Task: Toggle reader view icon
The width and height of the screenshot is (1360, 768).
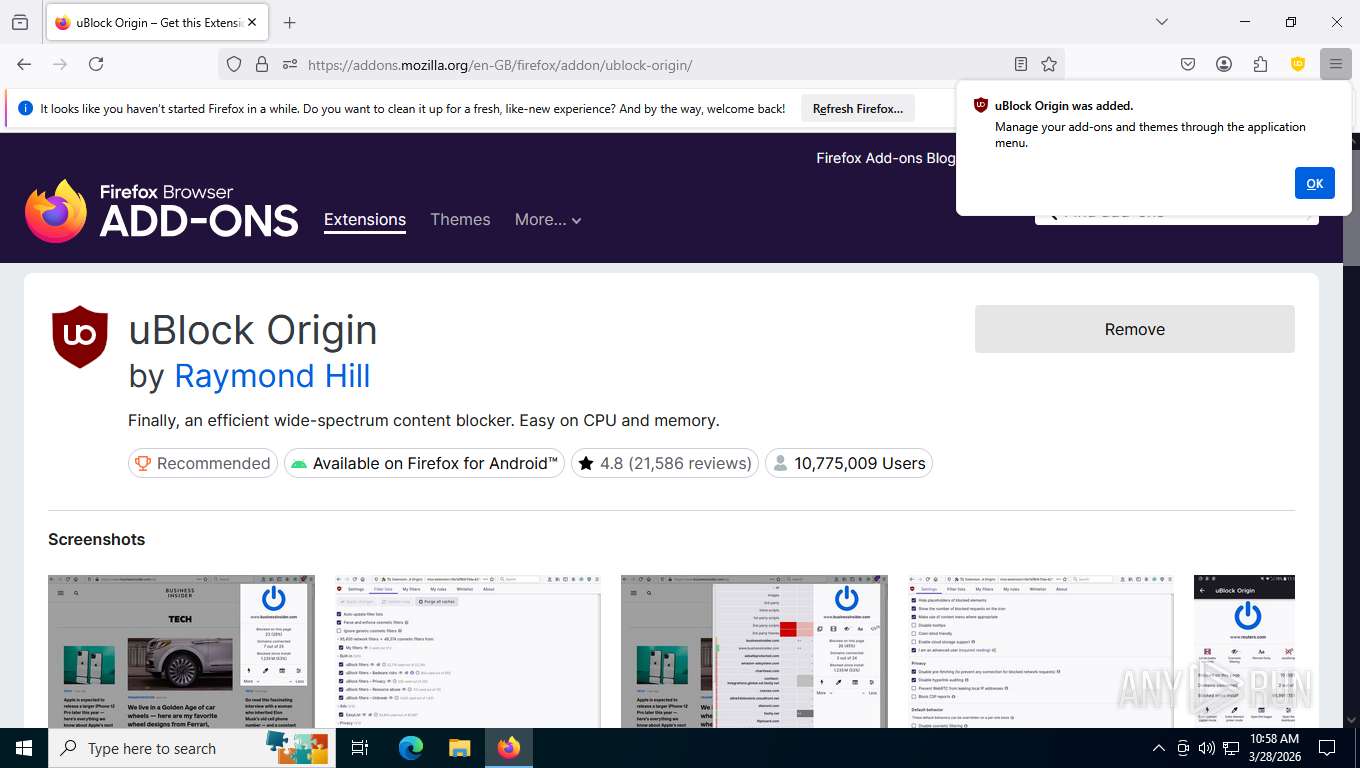Action: 1021,64
